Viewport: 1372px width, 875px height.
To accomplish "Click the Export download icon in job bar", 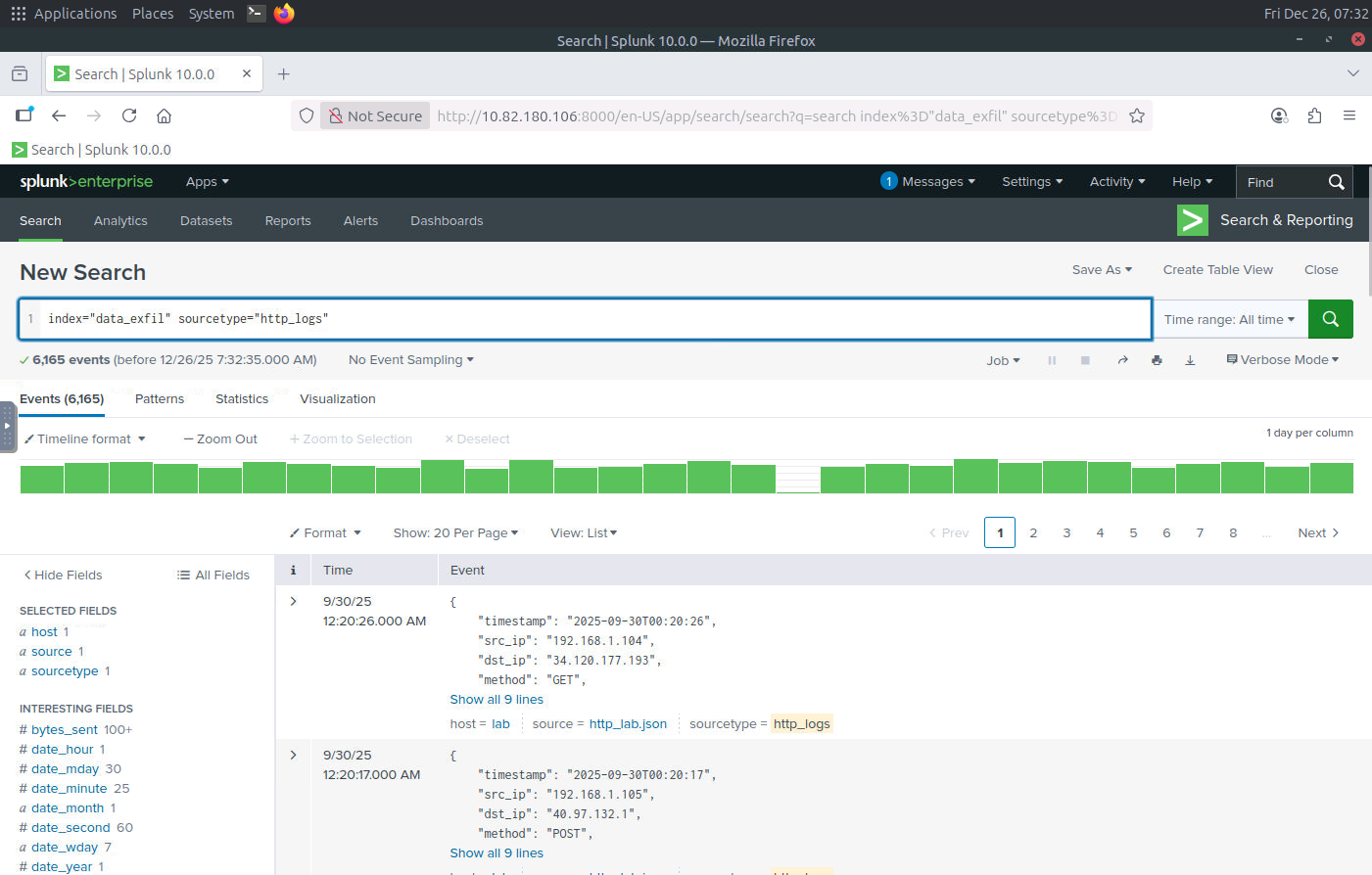I will point(1190,360).
